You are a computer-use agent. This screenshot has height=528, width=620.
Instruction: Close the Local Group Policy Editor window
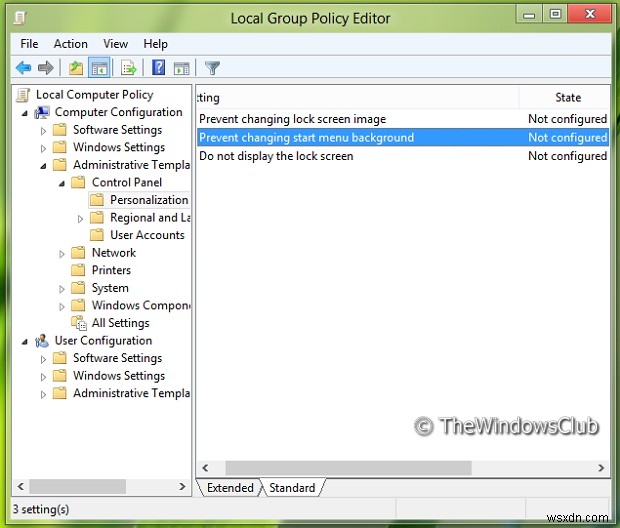coord(590,15)
